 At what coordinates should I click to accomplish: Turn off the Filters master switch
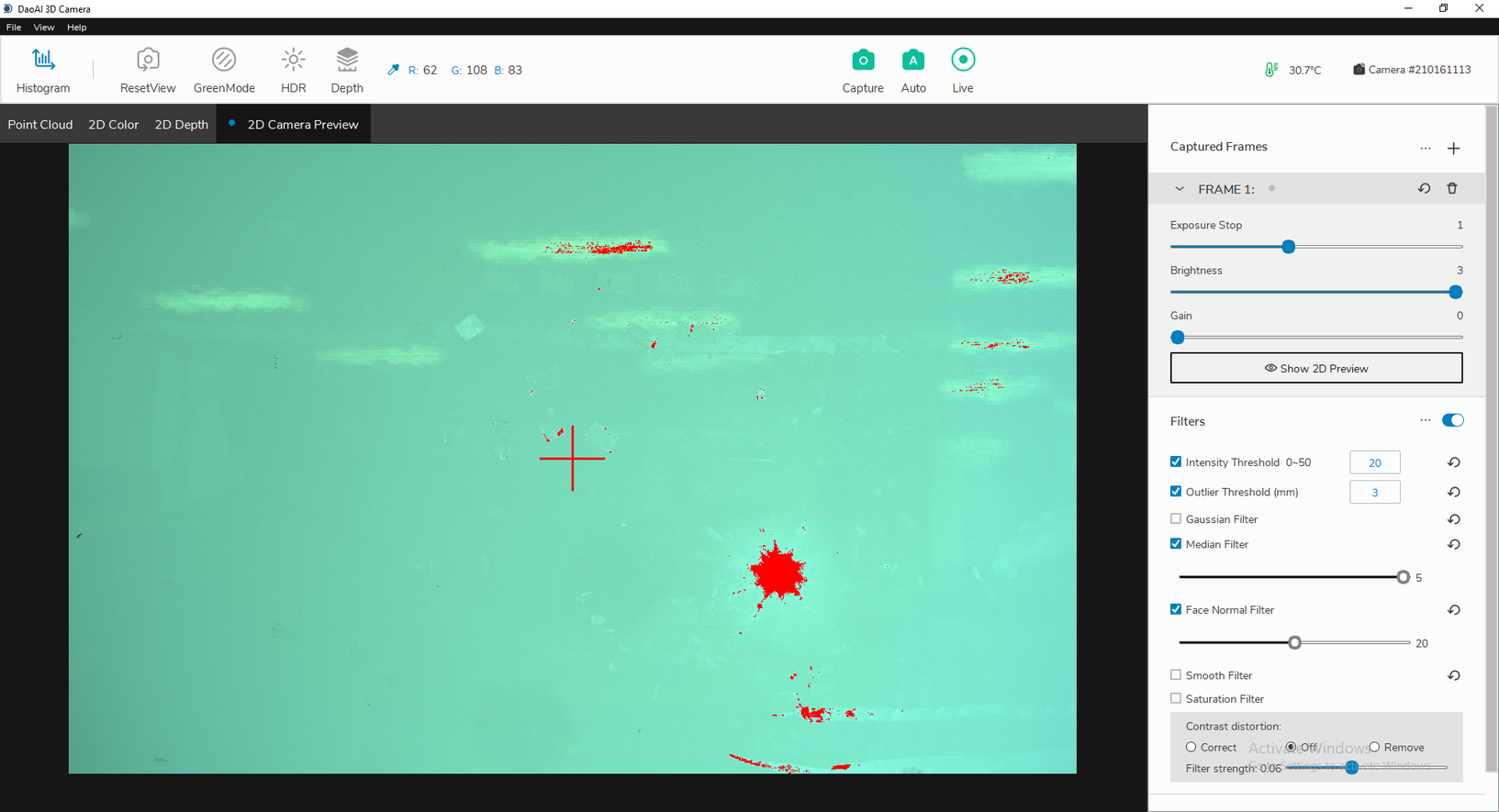tap(1452, 421)
